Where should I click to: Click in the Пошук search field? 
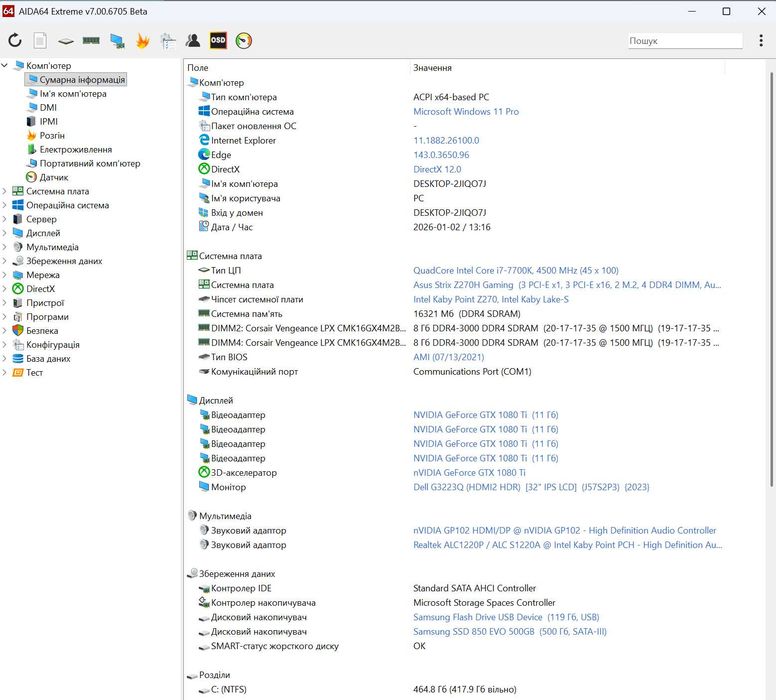tap(684, 41)
